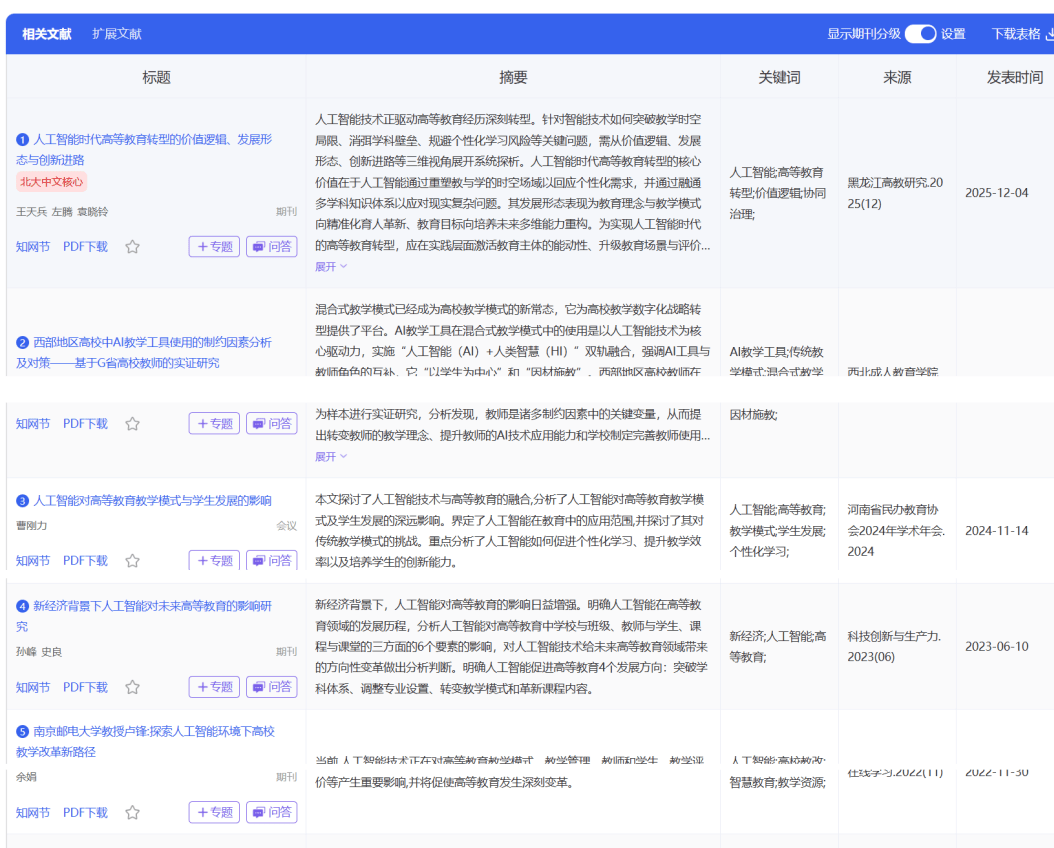Click 设置 in the header bar
The image size is (1054, 848).
click(x=953, y=34)
